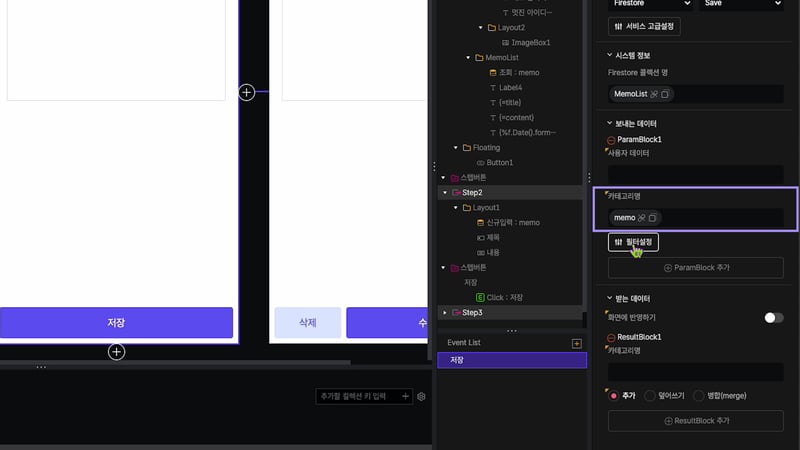Click the copy icon on the MemoList chip
This screenshot has width=800, height=450.
(665, 94)
